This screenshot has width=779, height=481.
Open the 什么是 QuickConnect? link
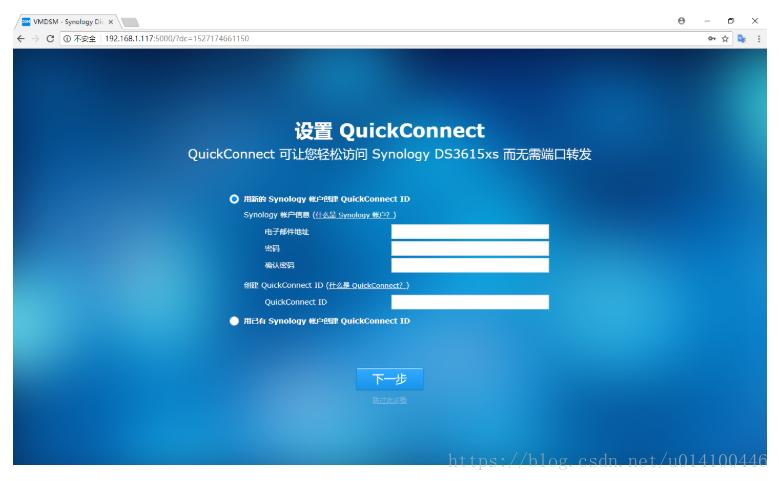tap(367, 285)
